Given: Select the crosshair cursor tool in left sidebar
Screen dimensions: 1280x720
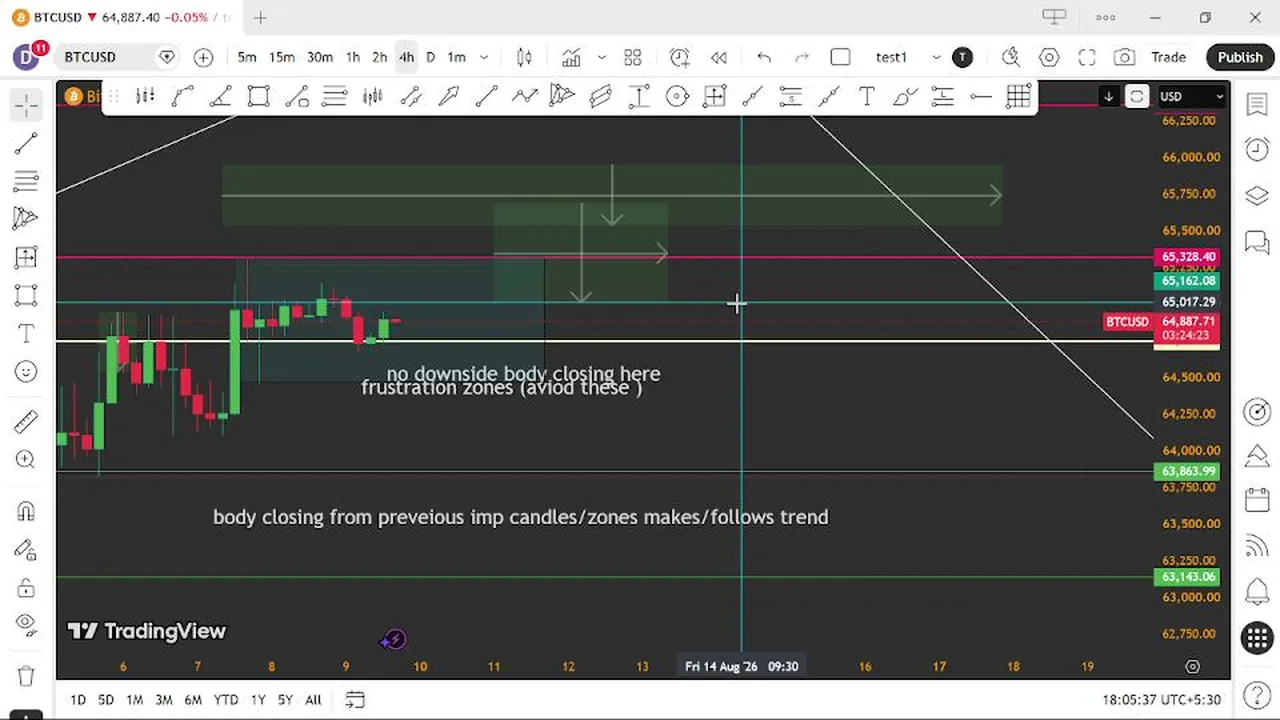Looking at the screenshot, I should tap(26, 104).
